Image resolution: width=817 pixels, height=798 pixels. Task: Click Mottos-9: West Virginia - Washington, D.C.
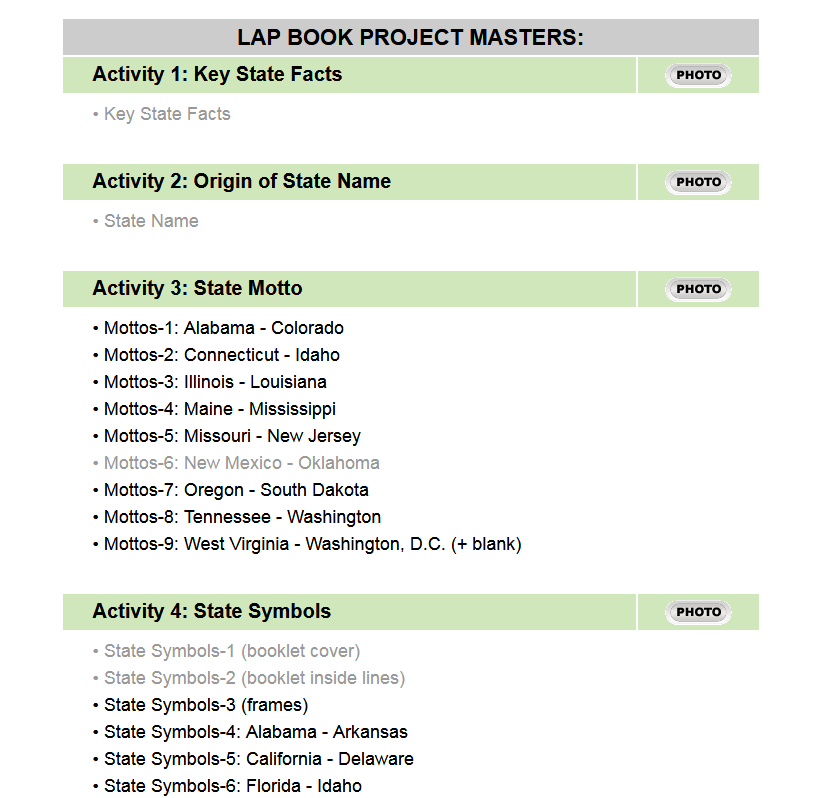click(x=312, y=544)
